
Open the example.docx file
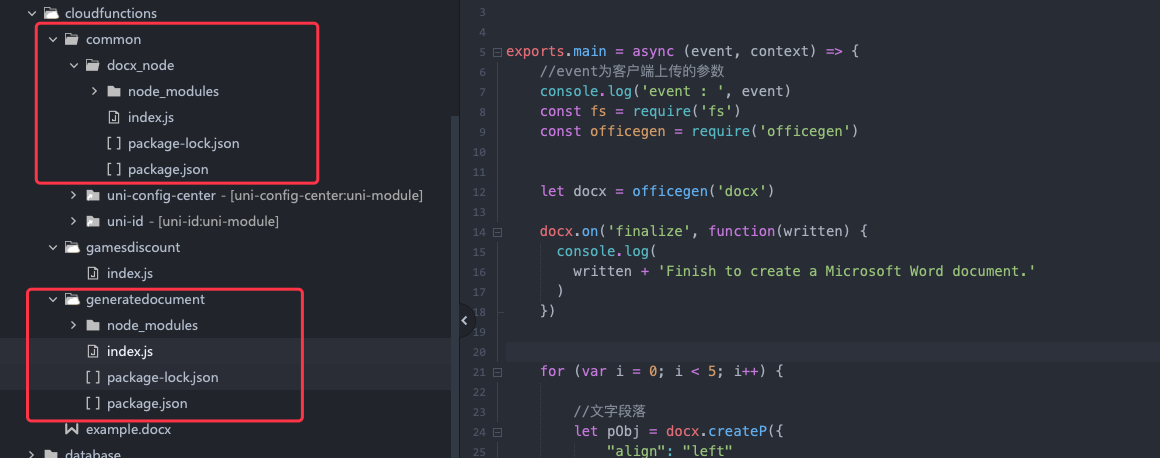[x=129, y=429]
